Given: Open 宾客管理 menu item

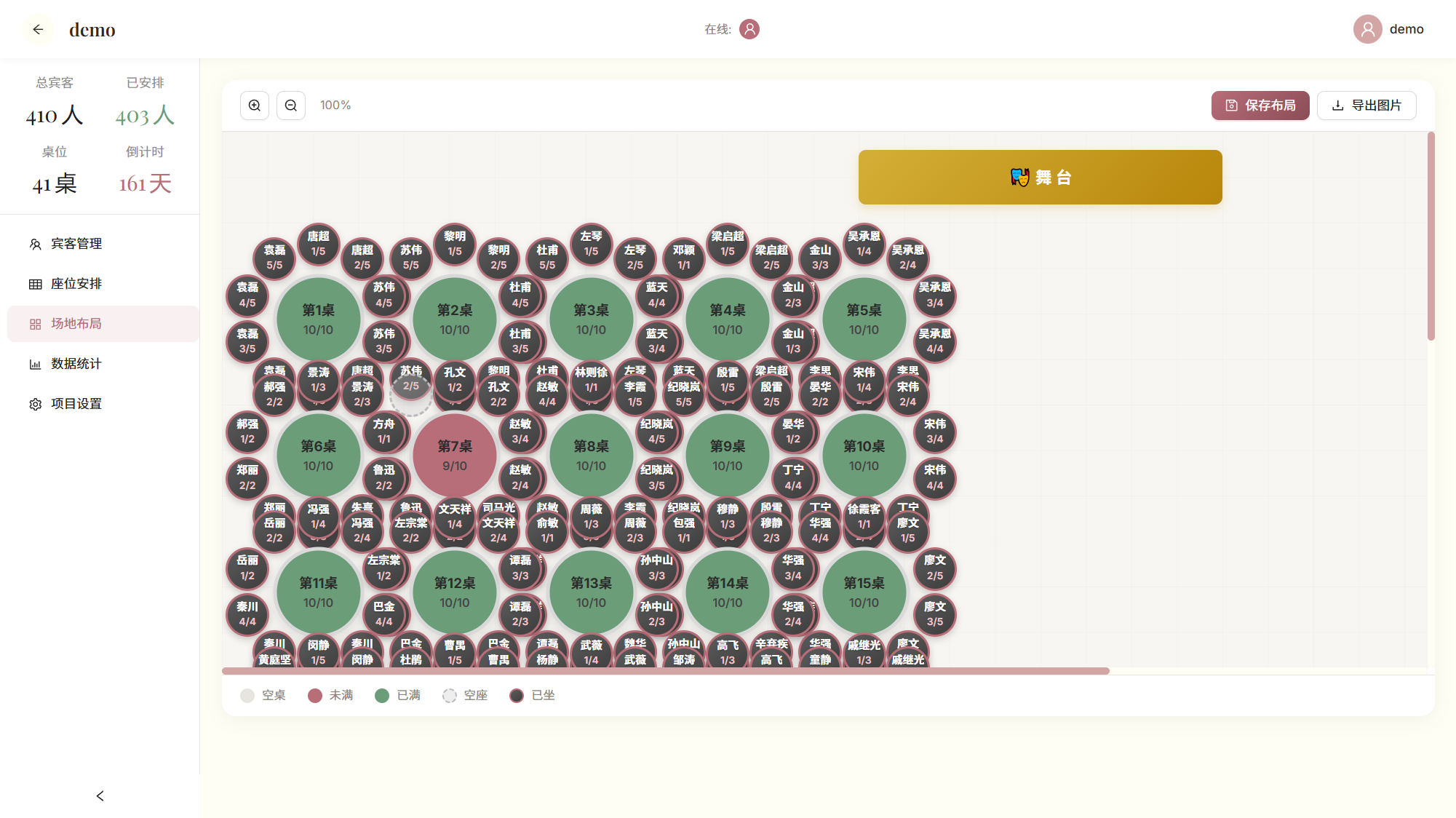Looking at the screenshot, I should point(103,244).
